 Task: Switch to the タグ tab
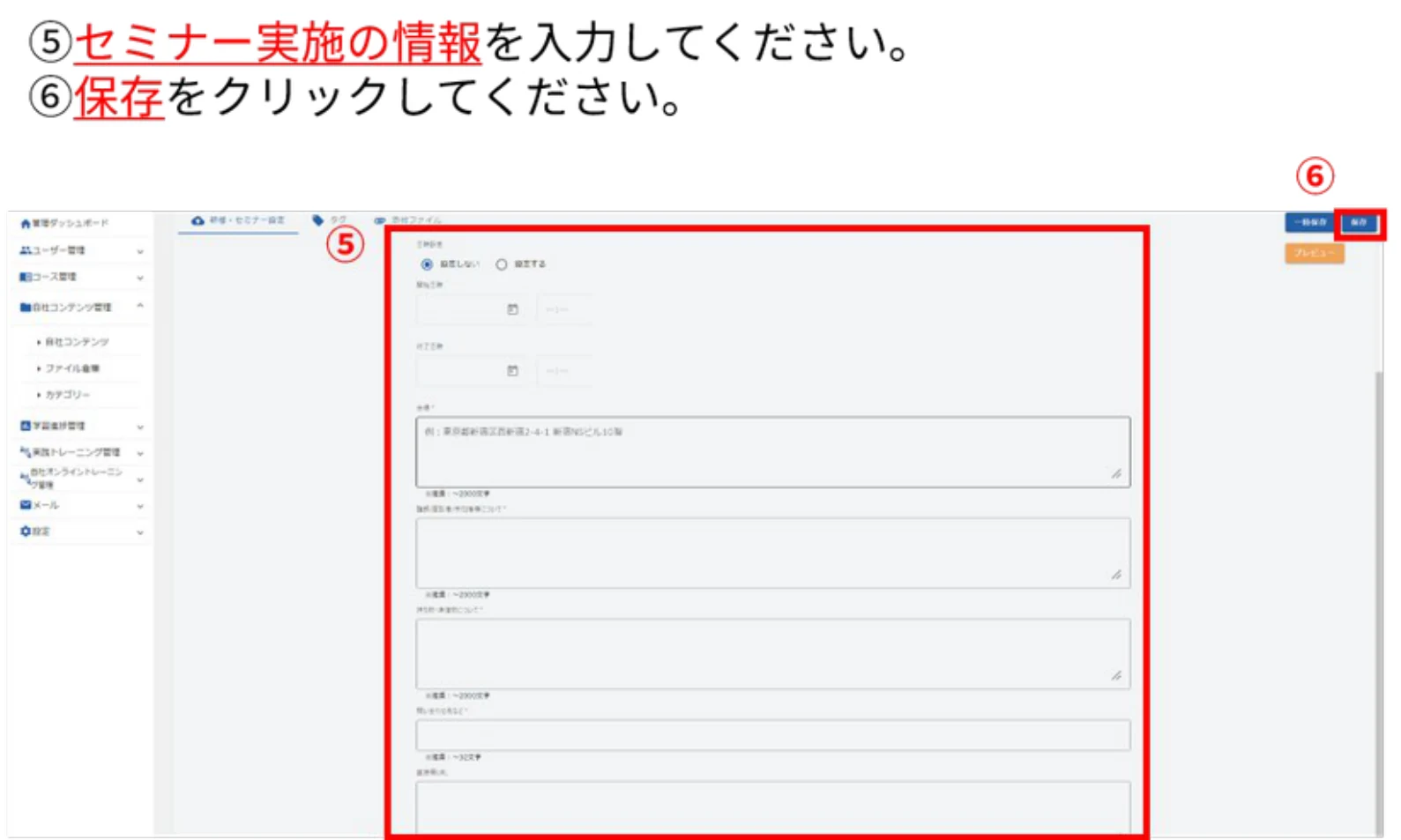tap(330, 220)
